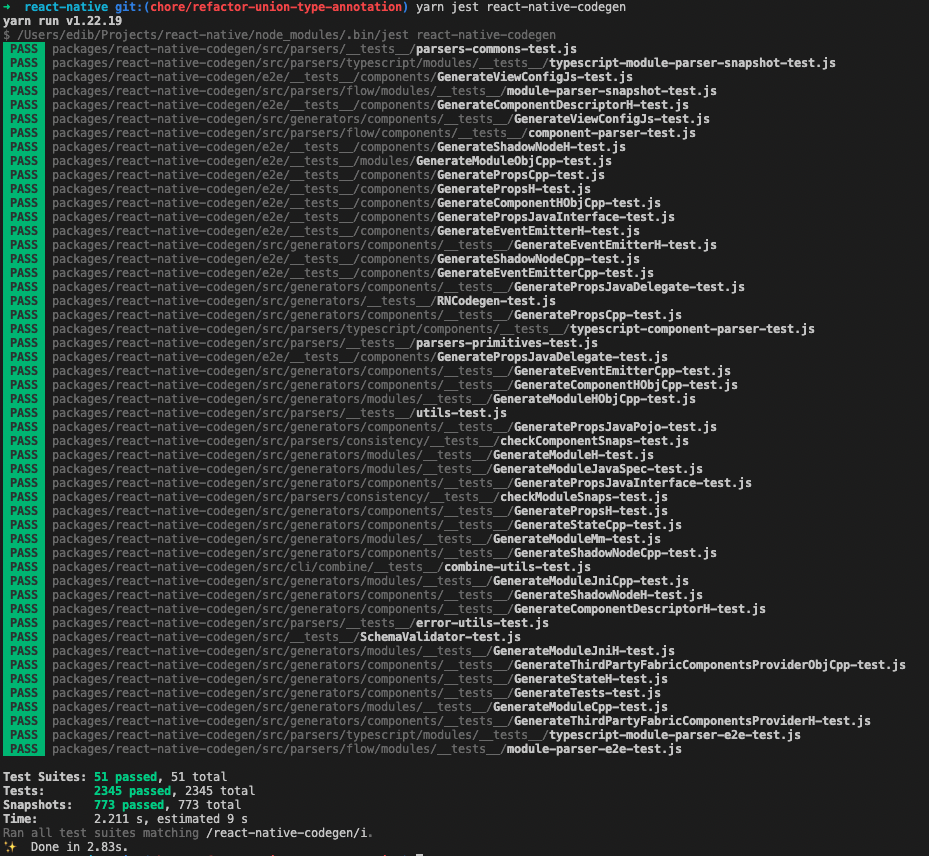Image resolution: width=929 pixels, height=856 pixels.
Task: Click file name GenerateThirdPartyFabricComponentsProviderH-test.js
Action: click(x=692, y=722)
